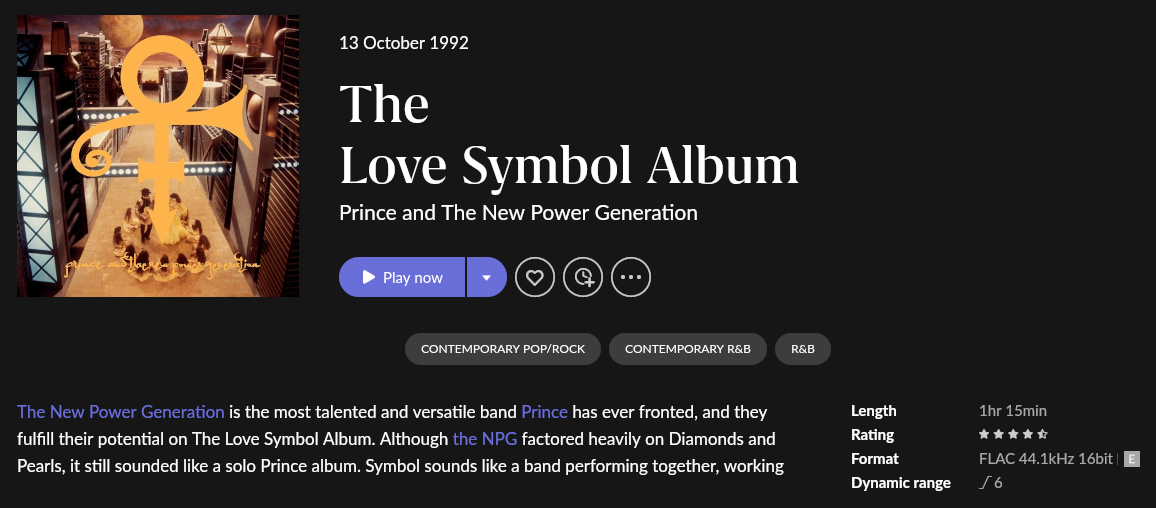This screenshot has height=508, width=1156.
Task: Expand the Play now dropdown arrow
Action: click(486, 277)
